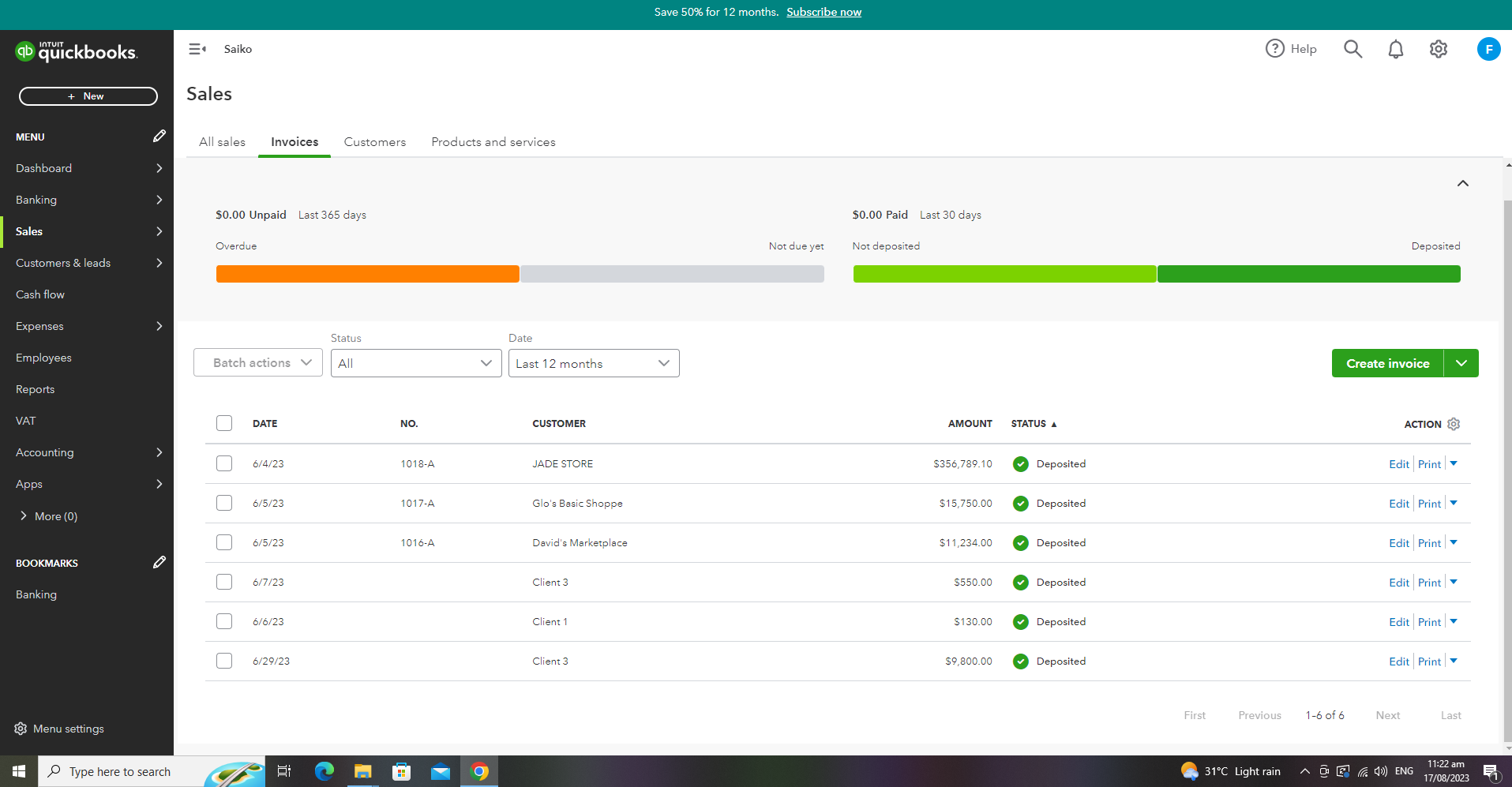Launch Microsoft Edge from the taskbar
Image resolution: width=1512 pixels, height=787 pixels.
(x=324, y=771)
